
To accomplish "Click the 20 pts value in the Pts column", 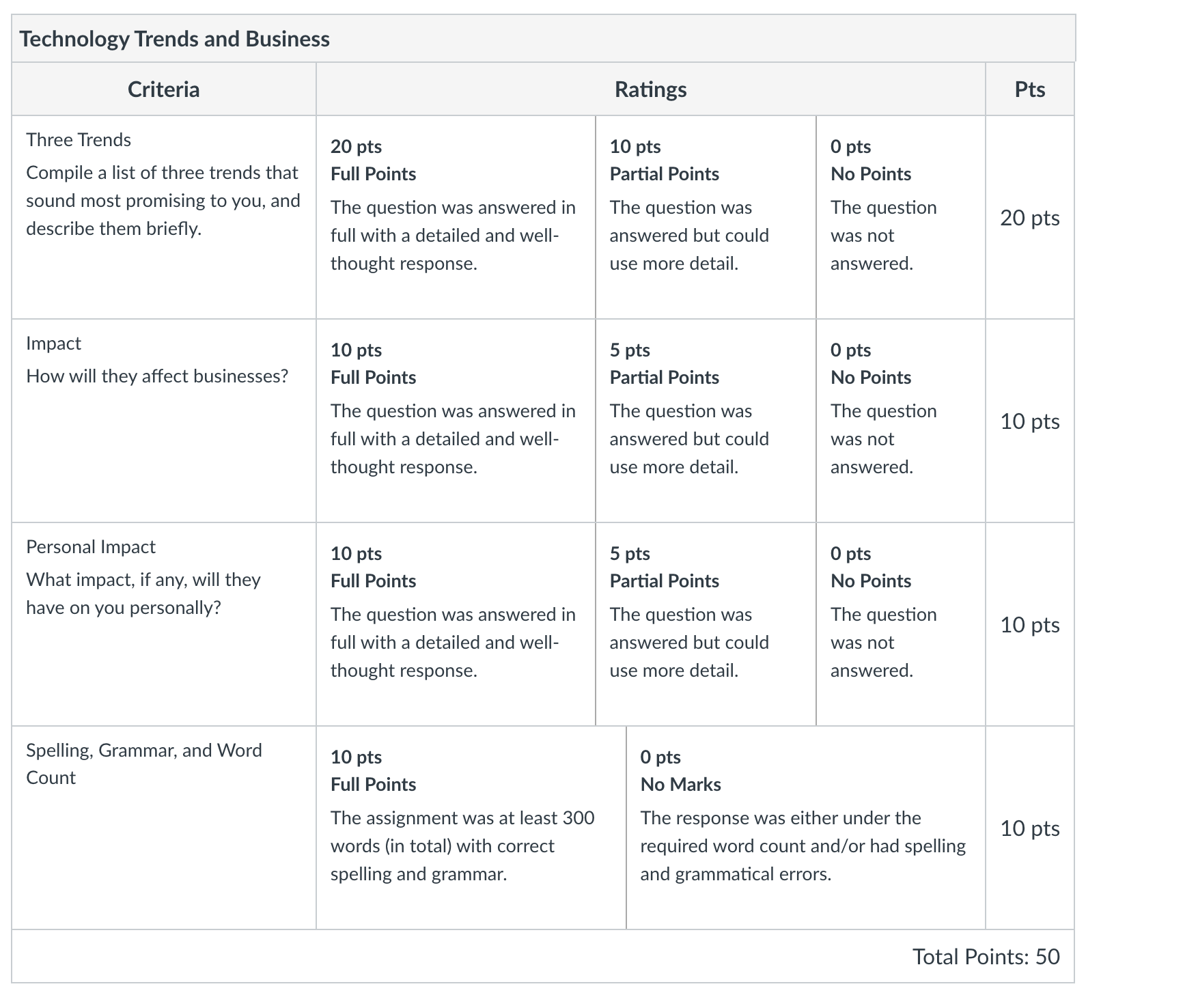I will click(x=1030, y=218).
